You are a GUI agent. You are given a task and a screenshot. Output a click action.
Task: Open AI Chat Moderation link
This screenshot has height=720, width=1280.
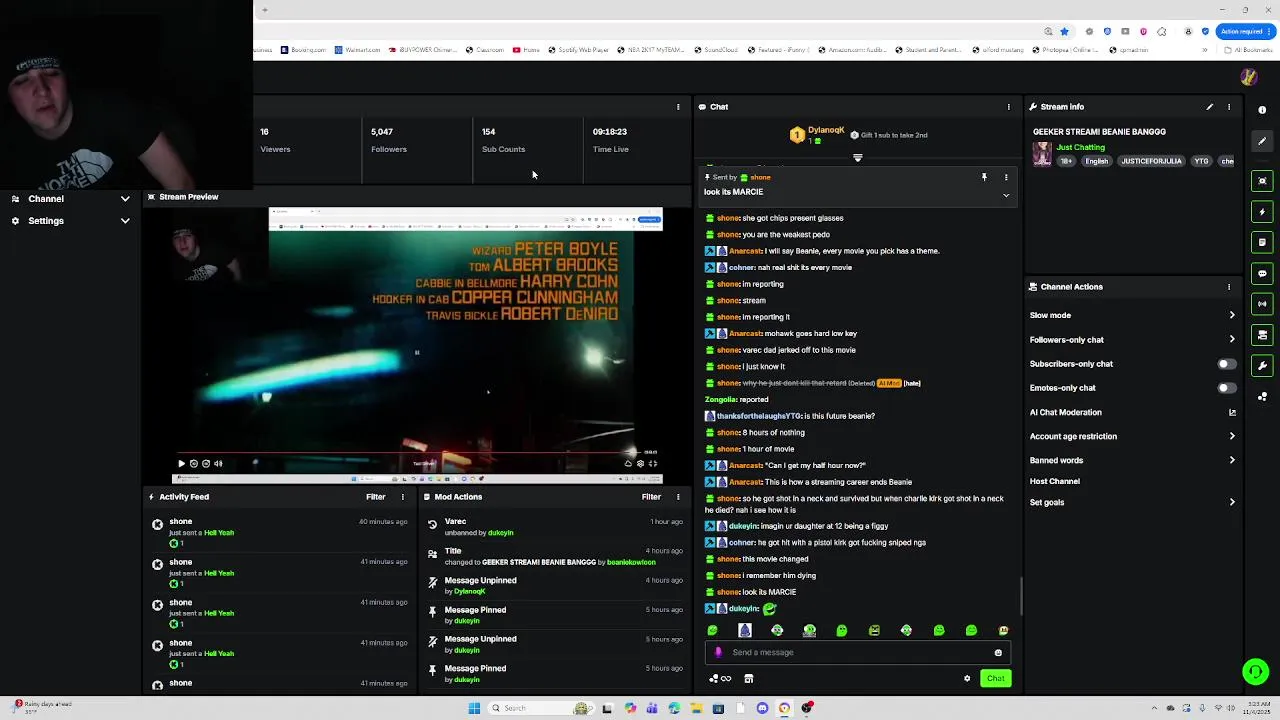pyautogui.click(x=1133, y=412)
